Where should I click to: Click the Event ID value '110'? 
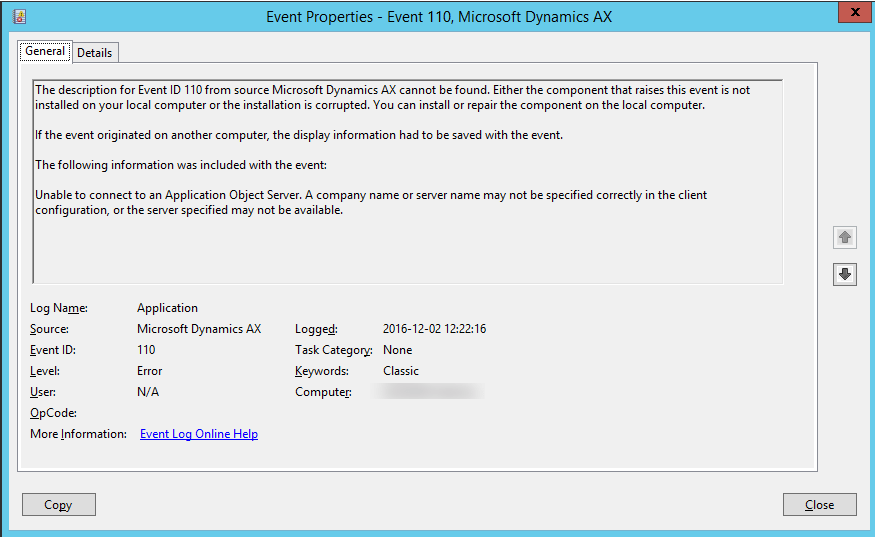[x=146, y=350]
